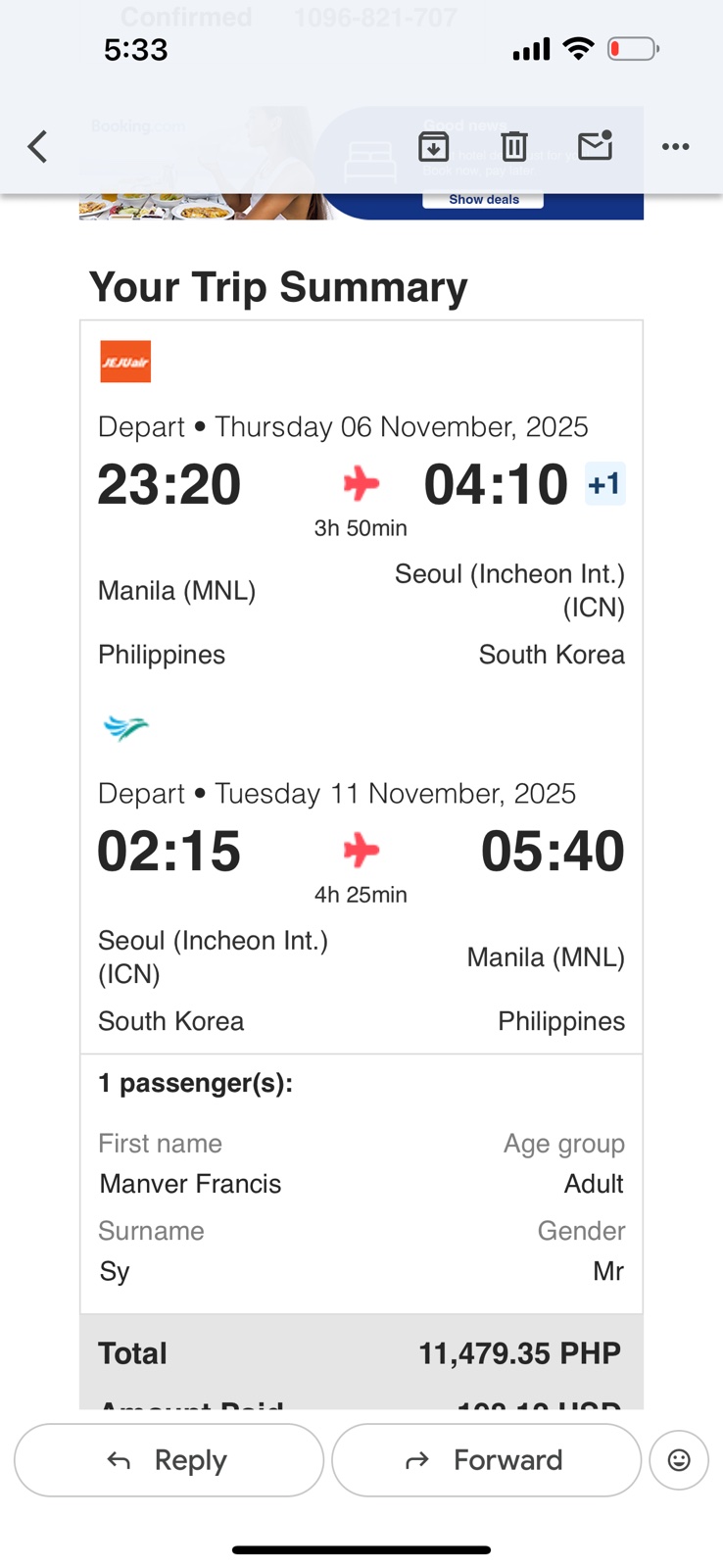Tap the red plane icon on return flight
Image resolution: width=723 pixels, height=1568 pixels.
pyautogui.click(x=361, y=850)
